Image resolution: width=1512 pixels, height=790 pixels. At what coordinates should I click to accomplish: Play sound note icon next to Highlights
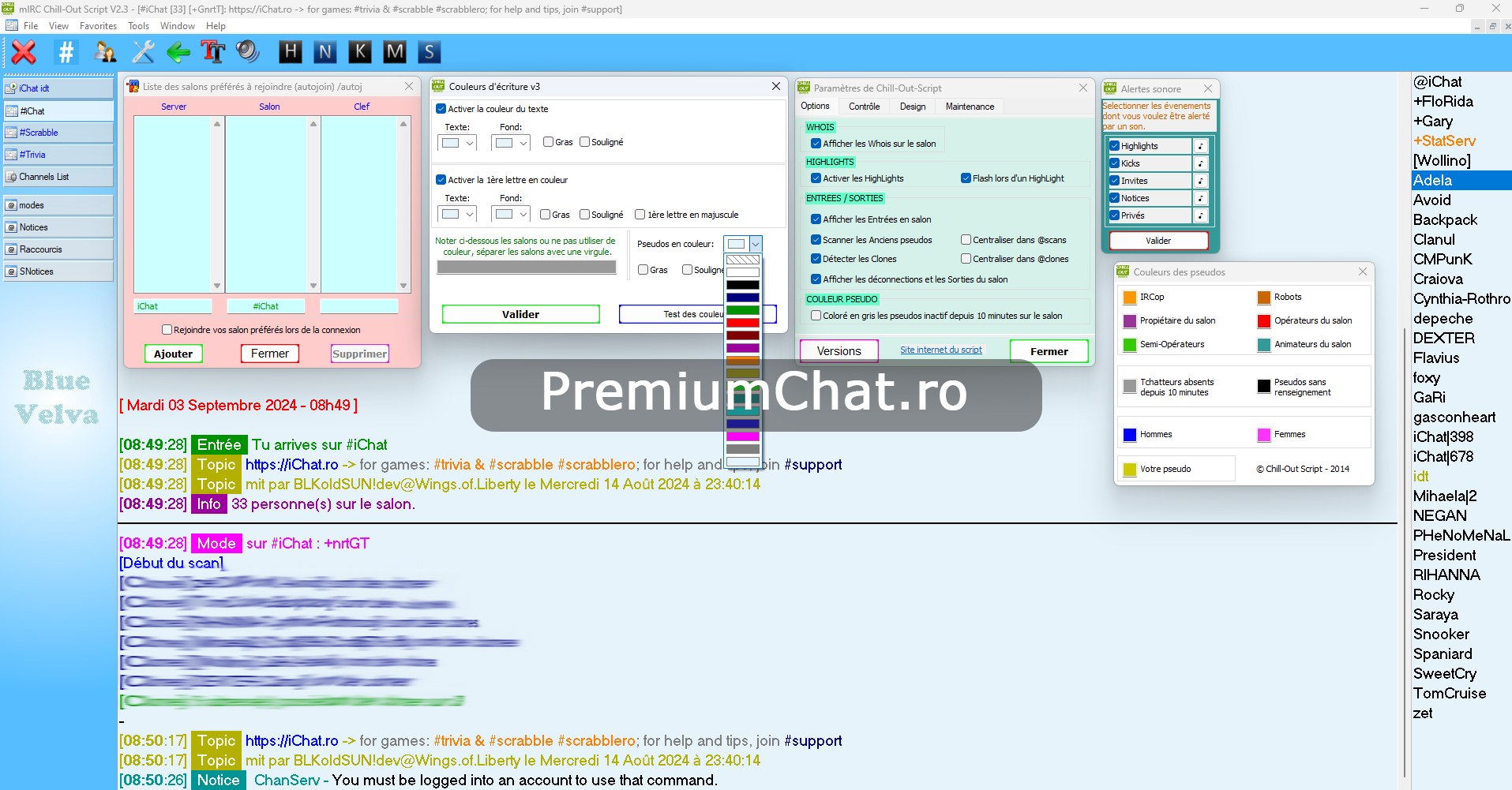(1200, 146)
